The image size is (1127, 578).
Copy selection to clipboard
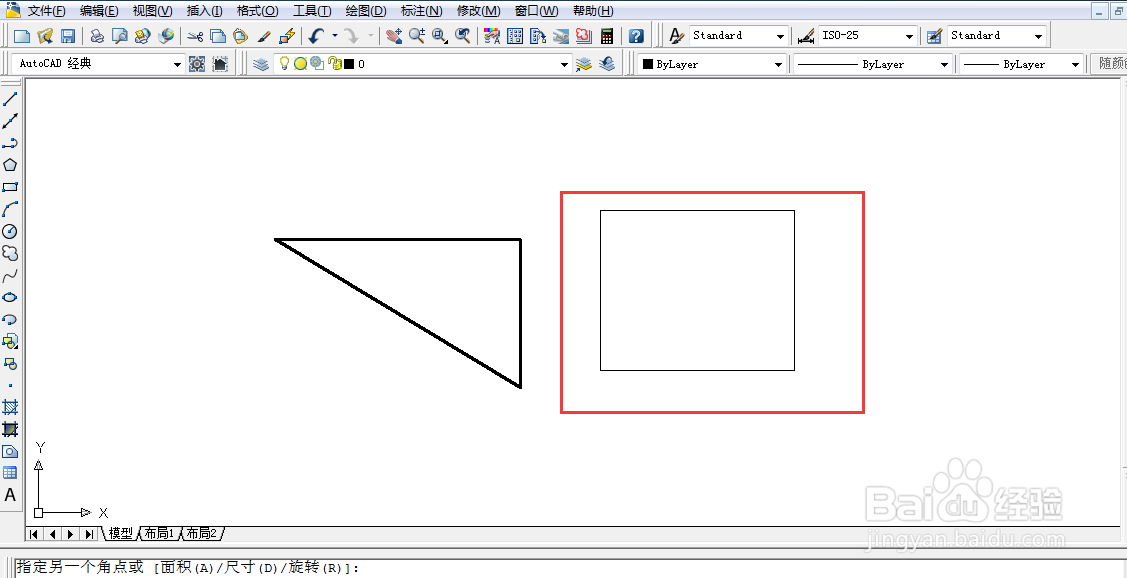[217, 36]
